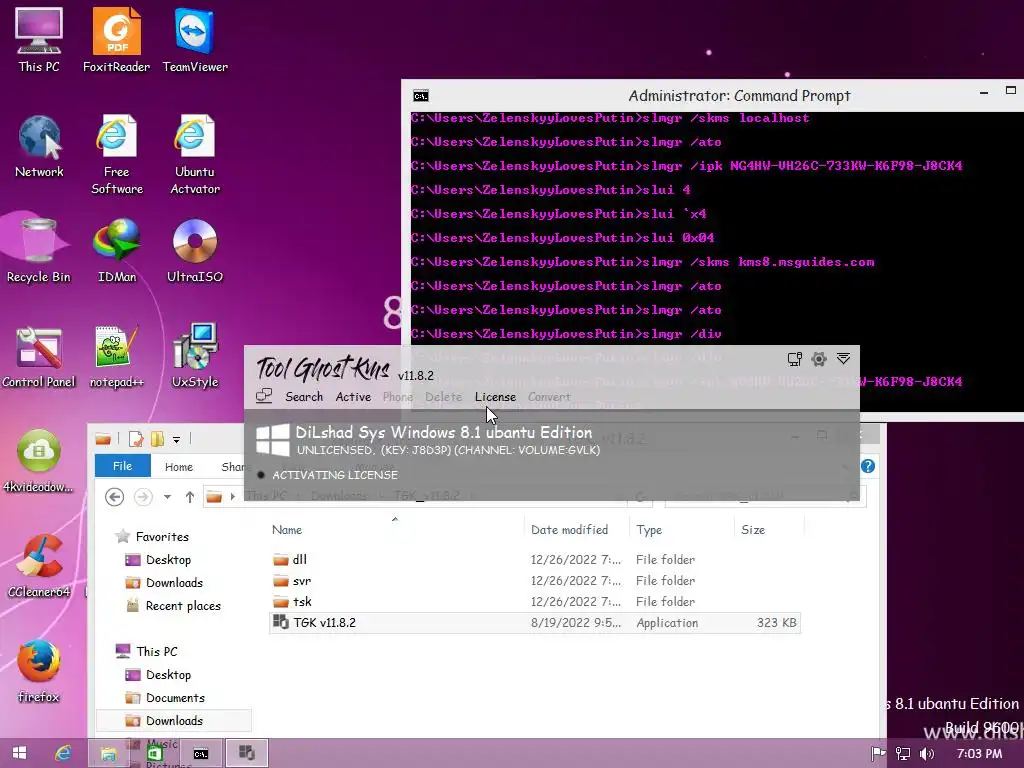Click Command Prompt window system icon
1024x768 pixels.
tap(421, 96)
